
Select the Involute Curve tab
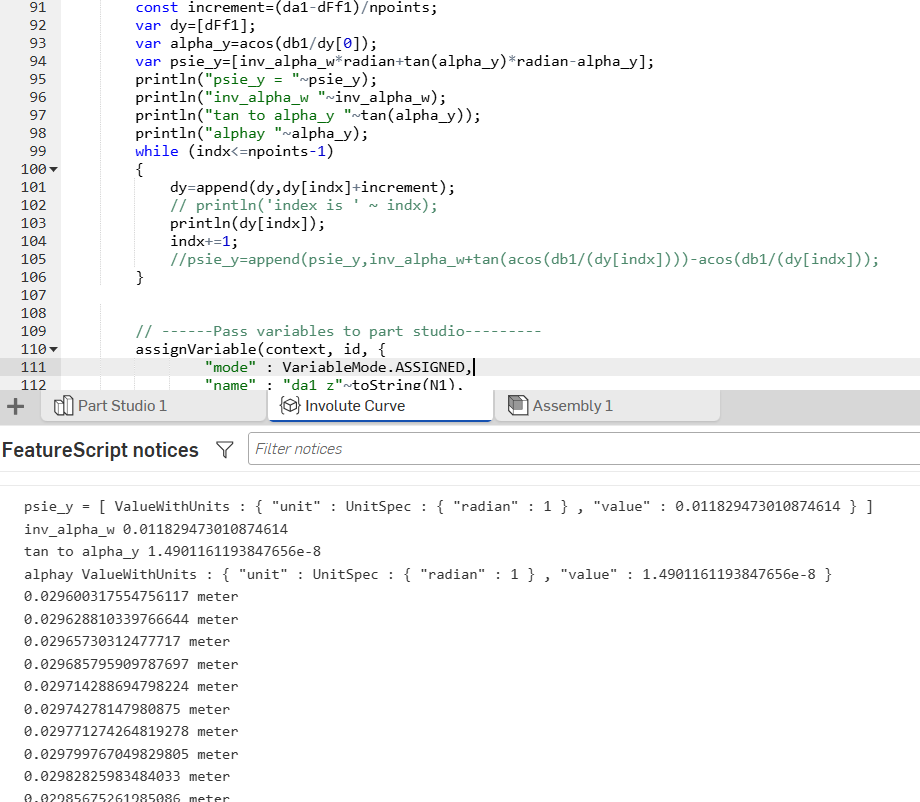380,406
